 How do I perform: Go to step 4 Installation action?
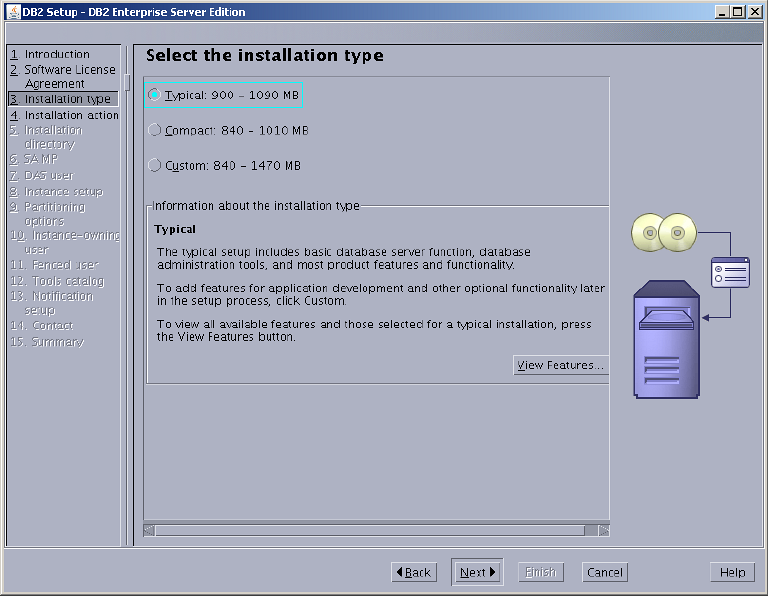click(x=64, y=115)
